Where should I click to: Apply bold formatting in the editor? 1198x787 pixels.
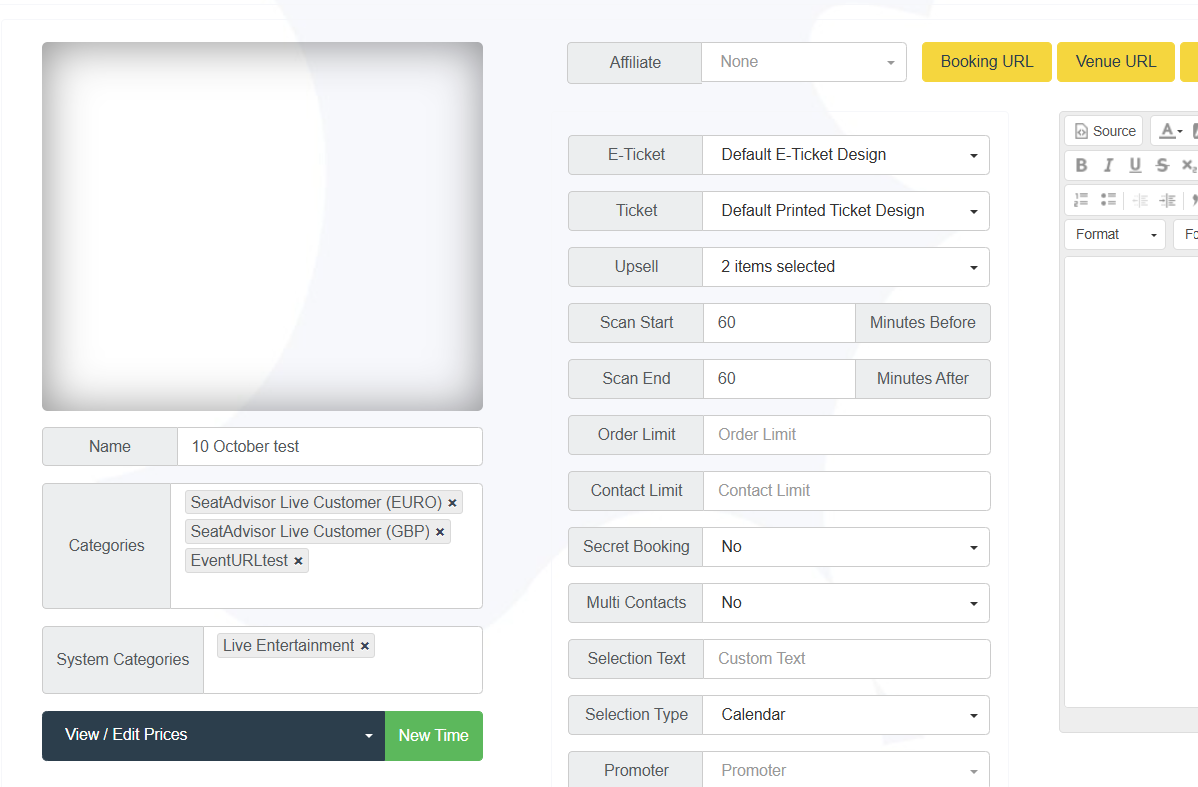coord(1081,165)
